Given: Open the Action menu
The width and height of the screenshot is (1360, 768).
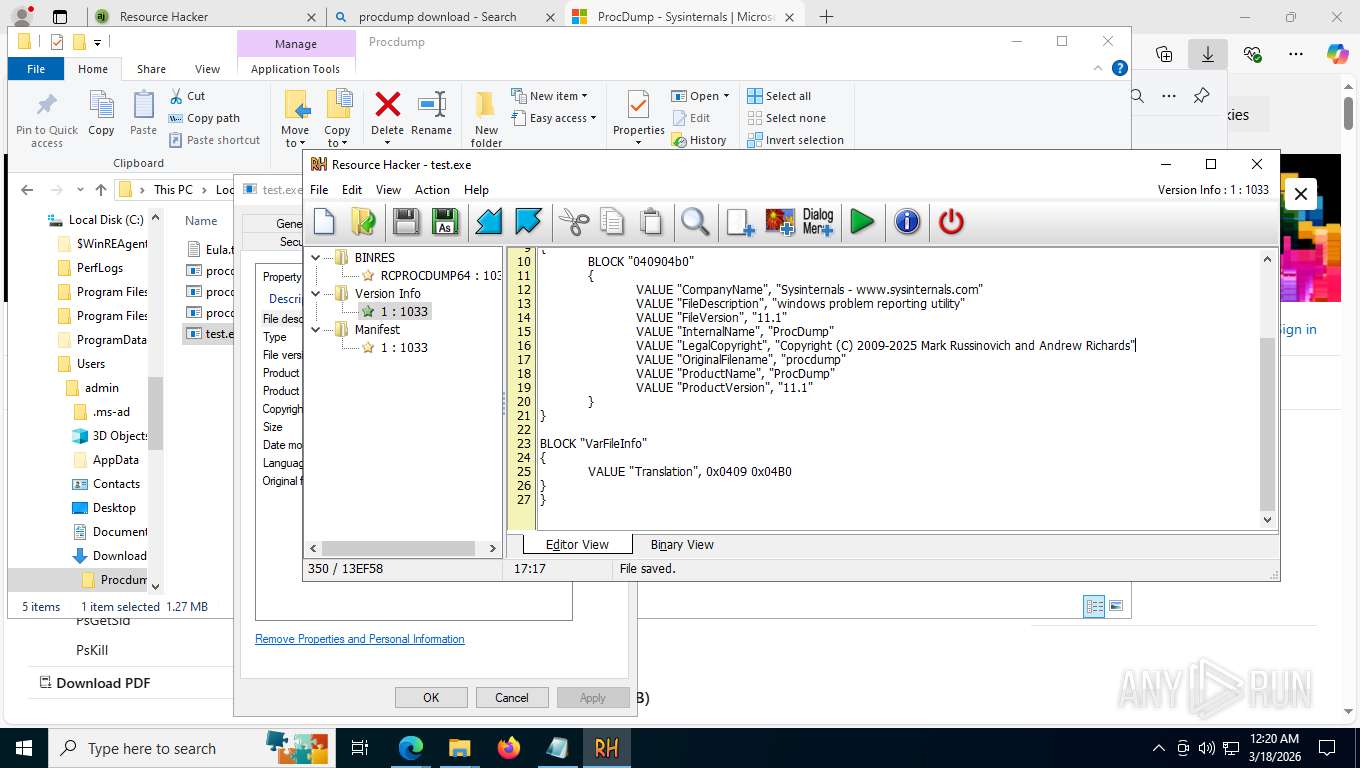Looking at the screenshot, I should coord(432,189).
